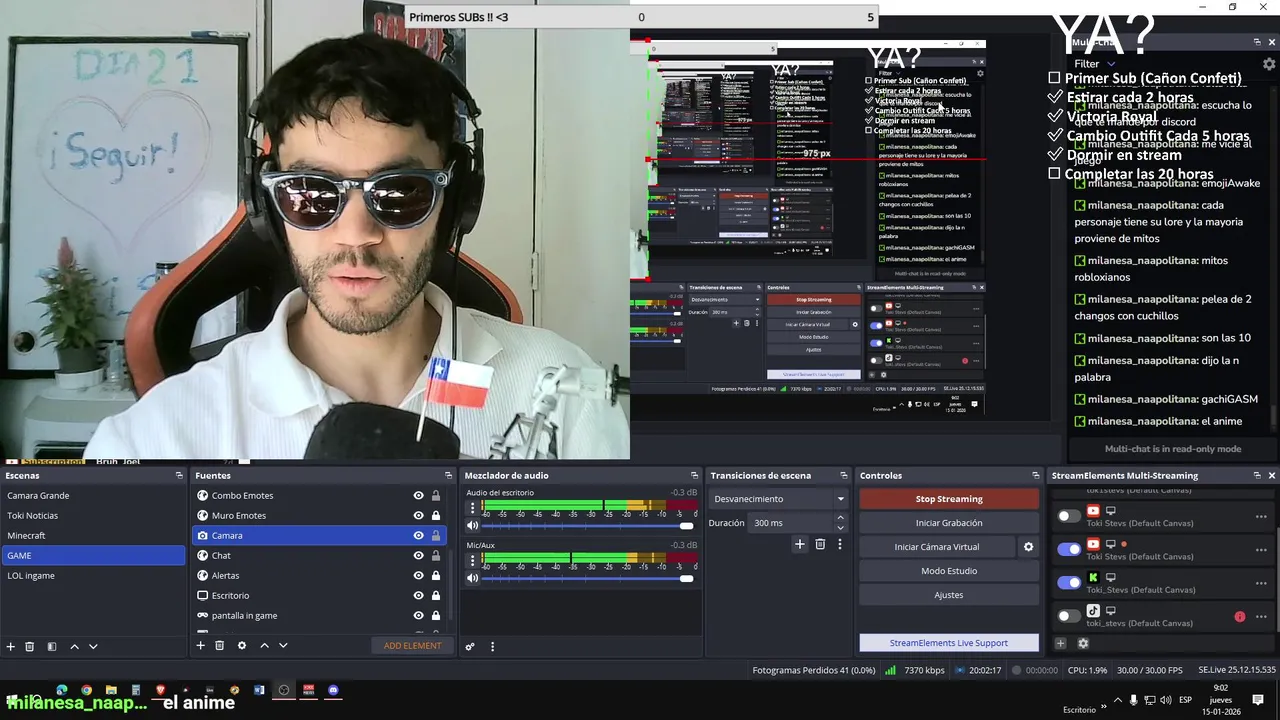Click Iniciar Cámara Virtual button
The width and height of the screenshot is (1280, 720).
coord(937,547)
